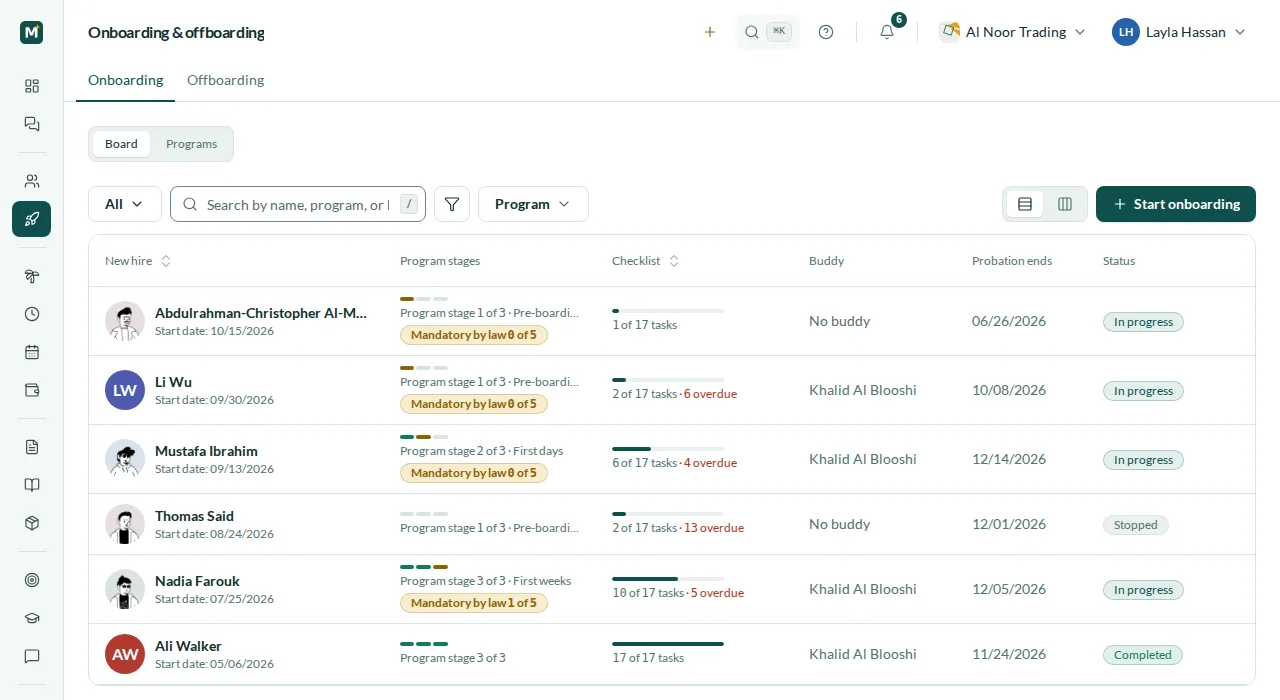The width and height of the screenshot is (1280, 700).
Task: Select the Onboarding tab
Action: 125,80
